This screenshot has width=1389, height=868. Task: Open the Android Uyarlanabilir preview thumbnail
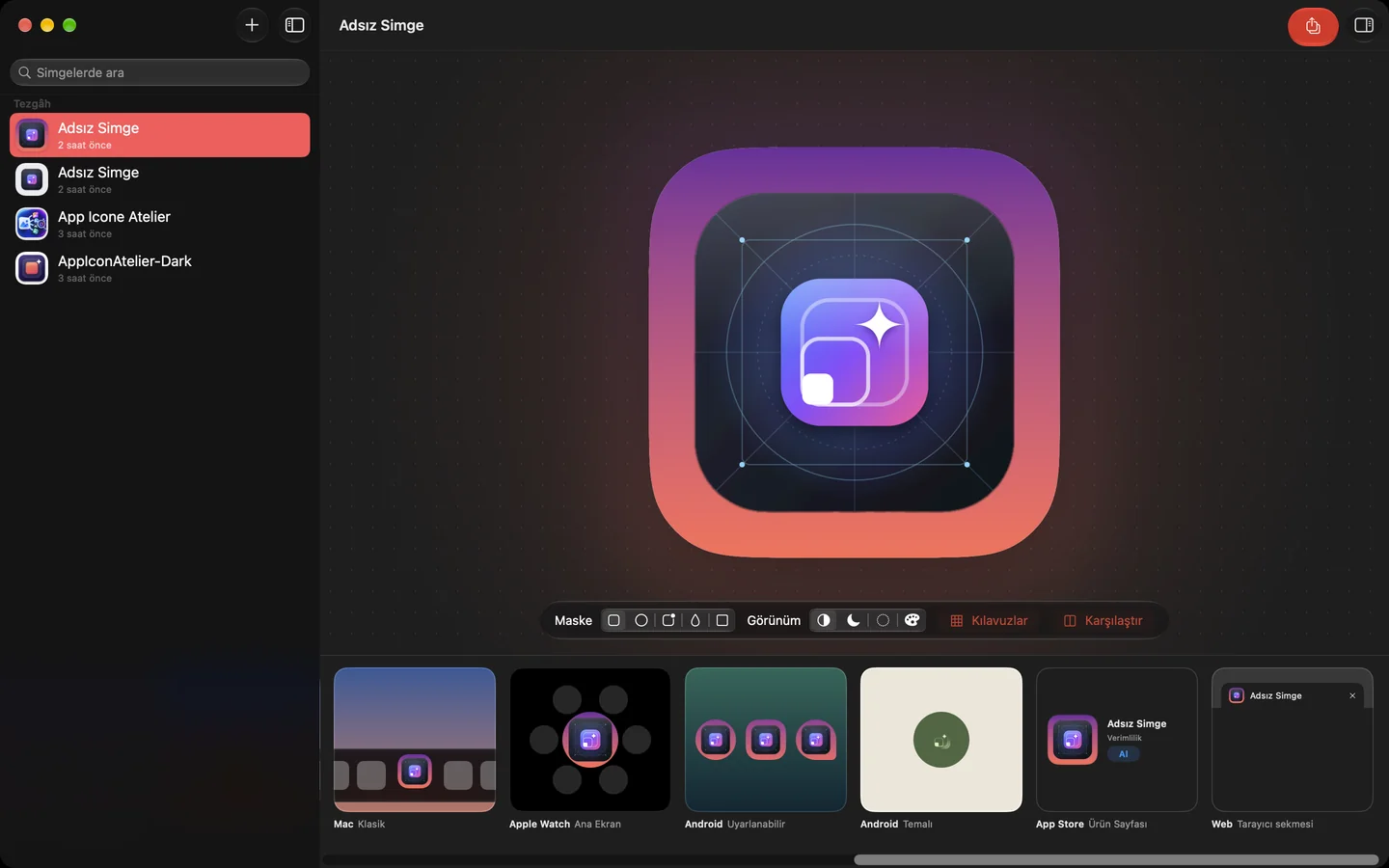[x=766, y=740]
